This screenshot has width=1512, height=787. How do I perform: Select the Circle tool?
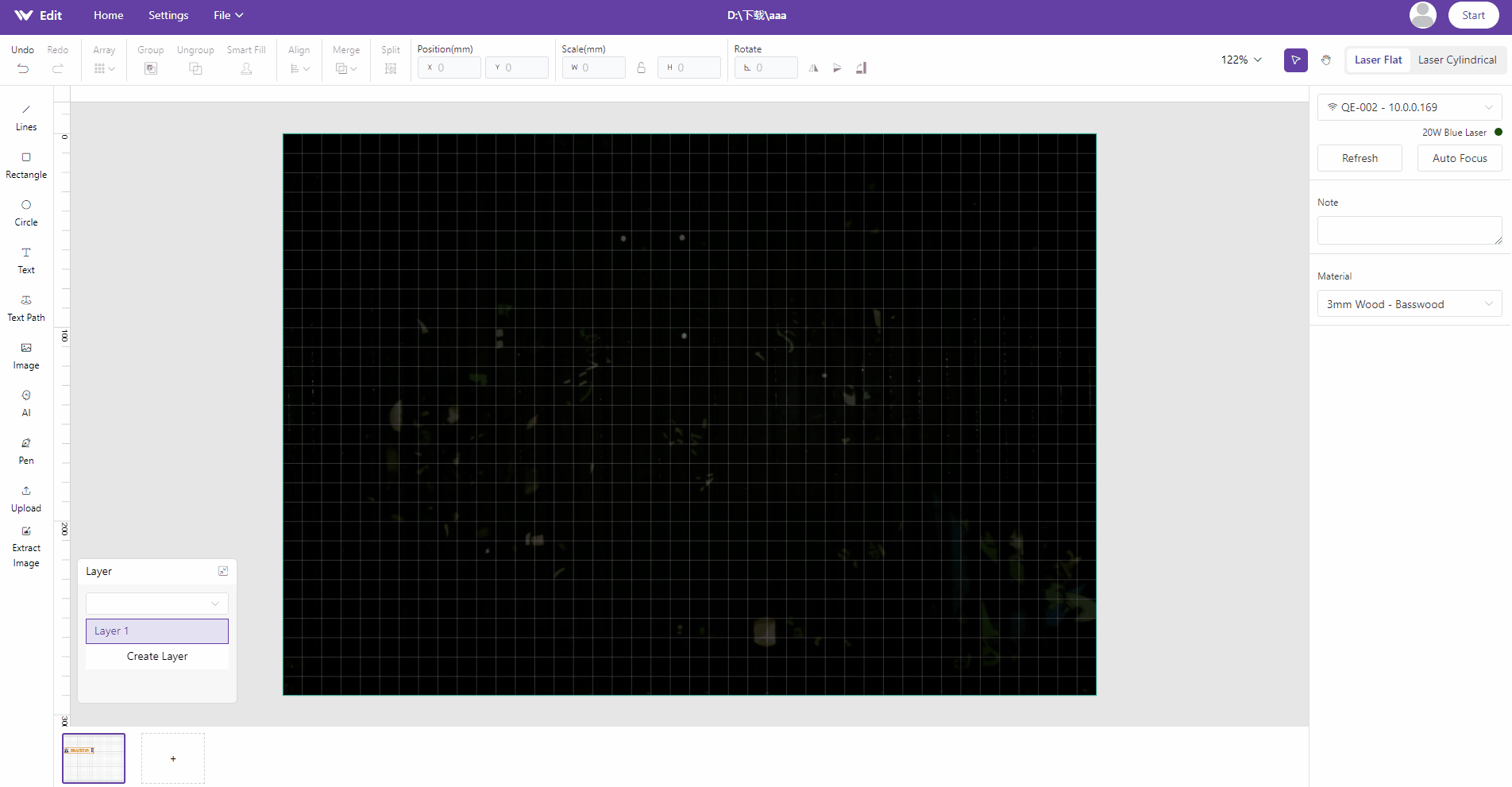tap(26, 213)
